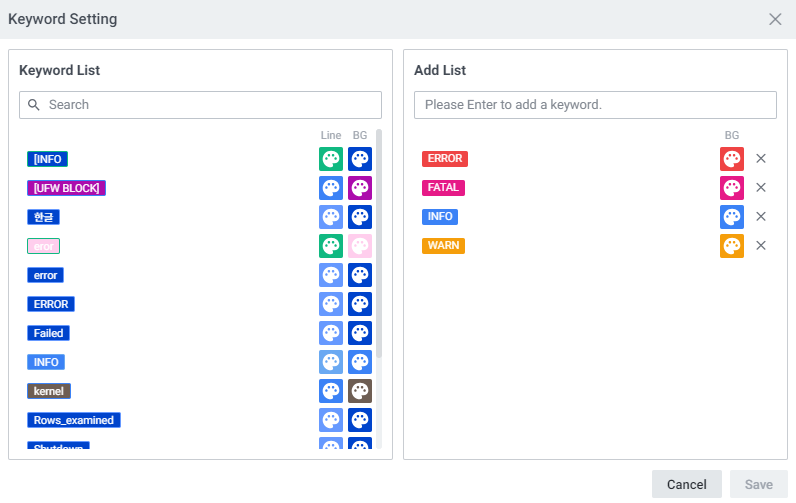Screen dimensions: 796x503
Task: Click the Keyword List scrollbar
Action: coord(379,250)
